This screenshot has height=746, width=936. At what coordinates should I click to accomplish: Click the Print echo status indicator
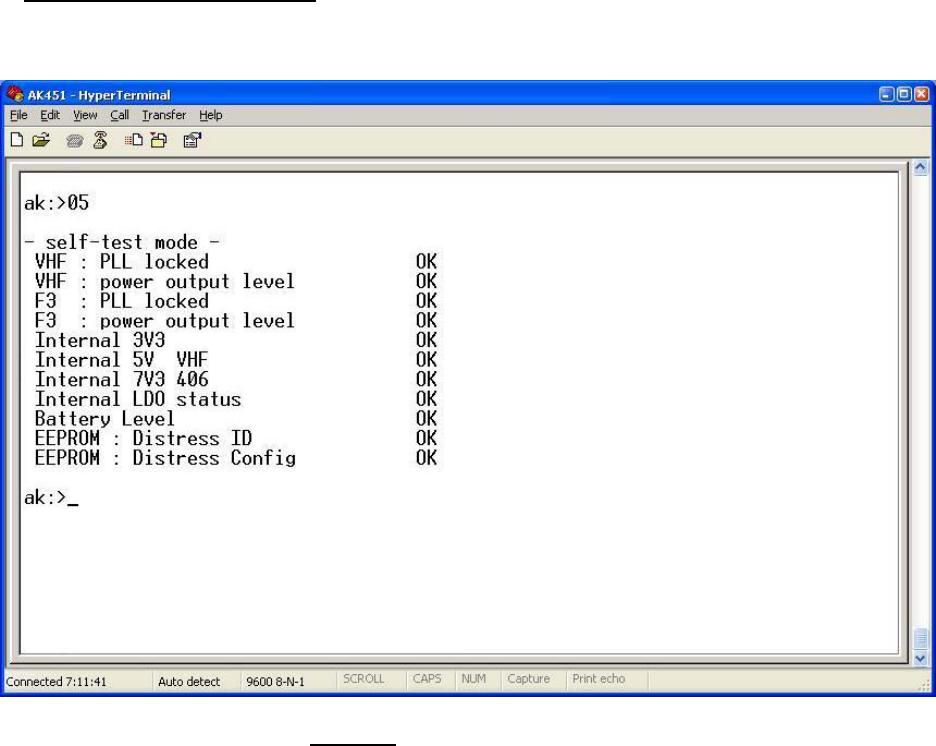(x=598, y=680)
